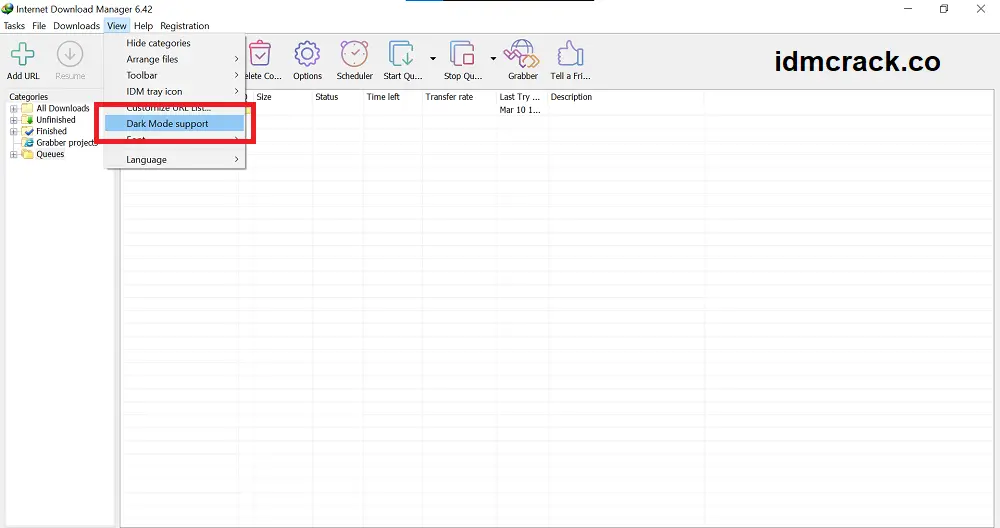
Task: Close the open View menu
Action: point(117,26)
